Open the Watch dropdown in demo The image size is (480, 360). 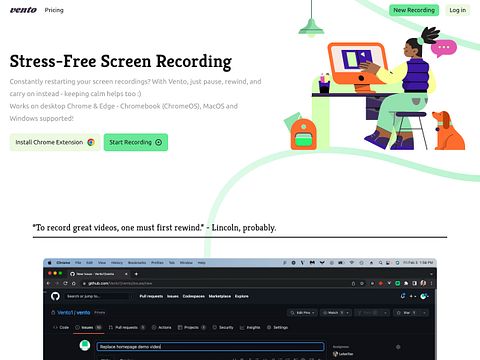(x=335, y=313)
